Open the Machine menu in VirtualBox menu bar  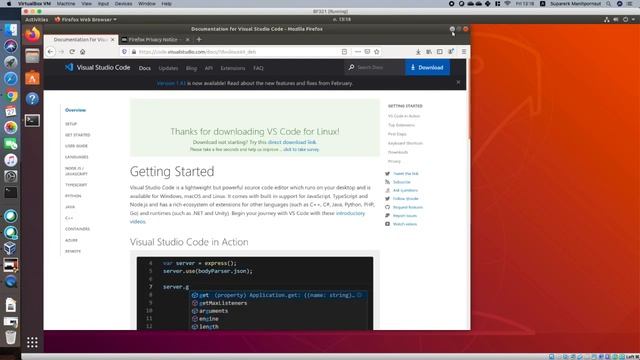pos(66,4)
